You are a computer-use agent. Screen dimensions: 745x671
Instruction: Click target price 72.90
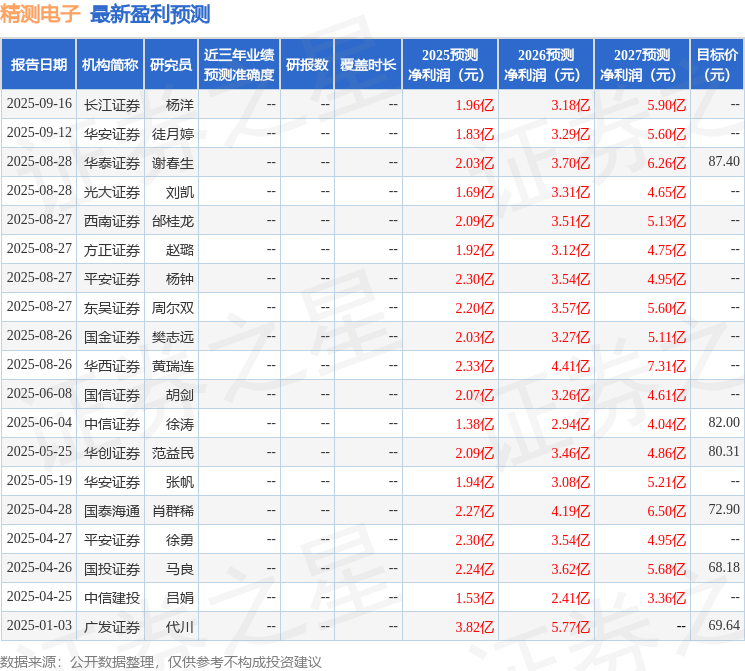coord(724,509)
